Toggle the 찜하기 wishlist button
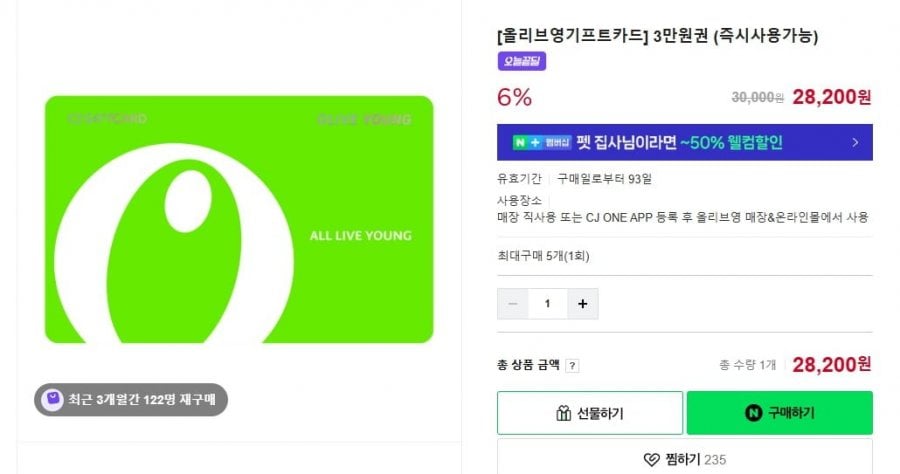The height and width of the screenshot is (474, 900). tap(685, 459)
